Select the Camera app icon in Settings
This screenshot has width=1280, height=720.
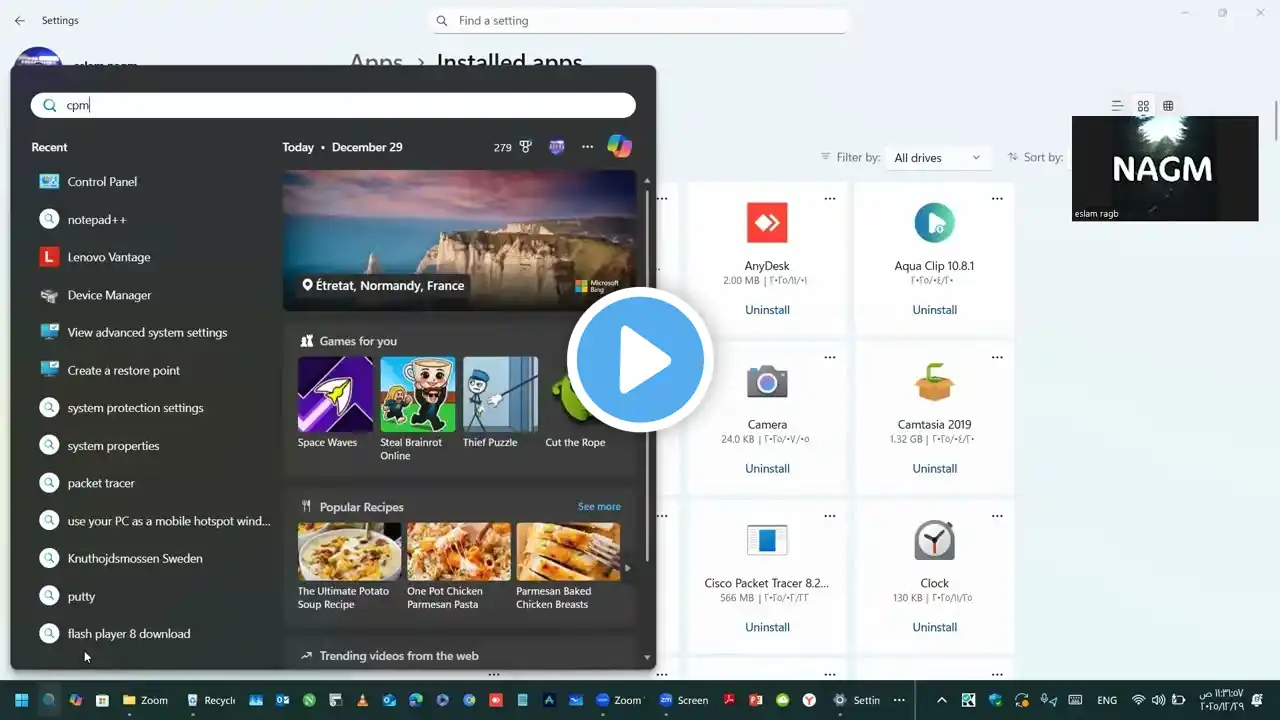[767, 382]
